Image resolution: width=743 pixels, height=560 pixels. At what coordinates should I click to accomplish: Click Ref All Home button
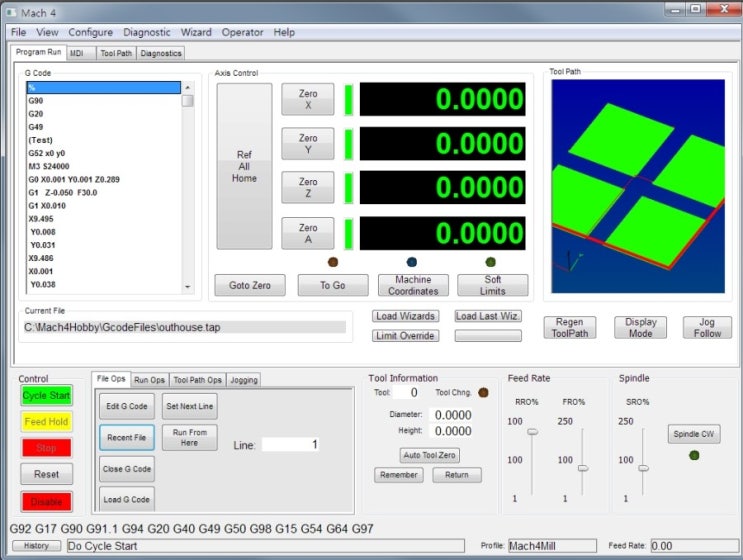click(245, 166)
